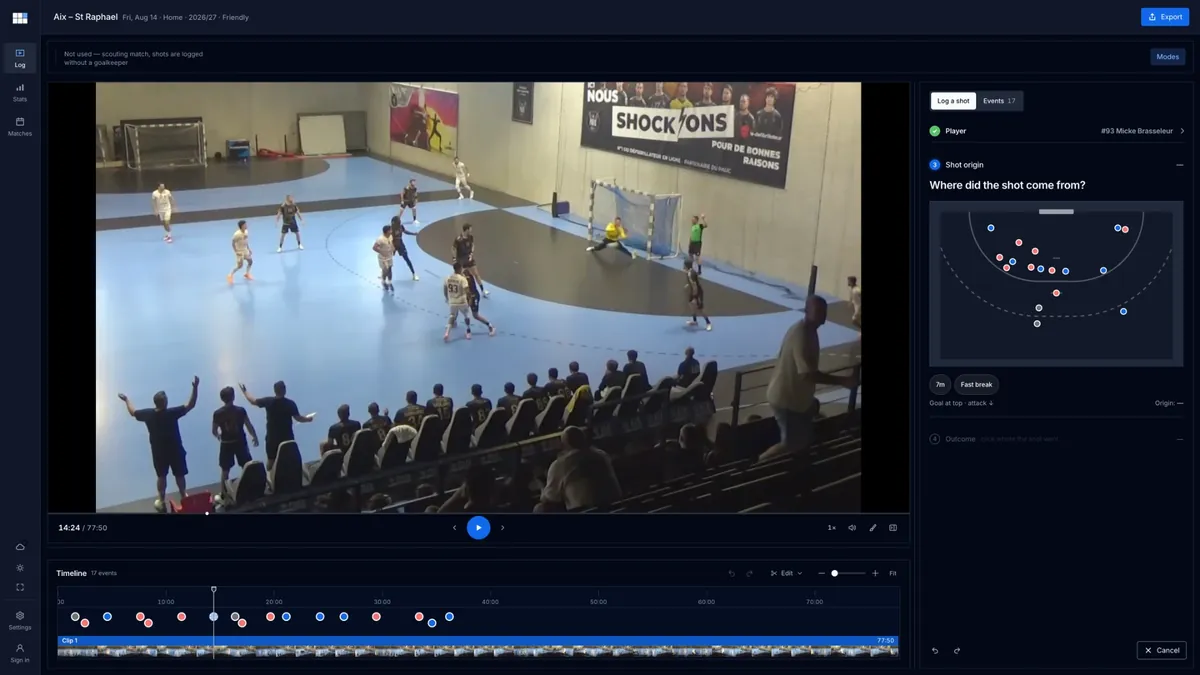1200x675 pixels.
Task: Cancel logging with the Cancel button
Action: tap(1162, 650)
